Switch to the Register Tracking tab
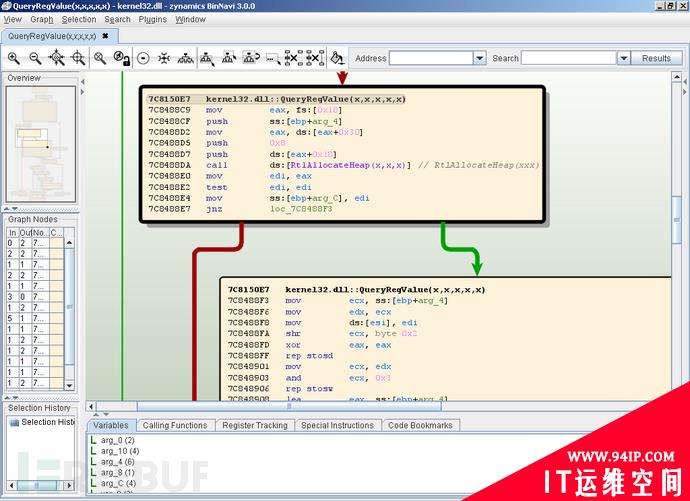Viewport: 690px width, 501px height. tap(255, 425)
